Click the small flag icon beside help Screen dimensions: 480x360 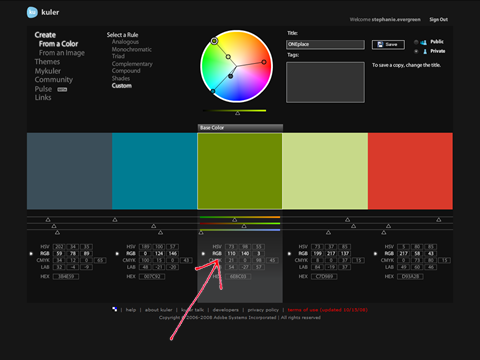[x=115, y=309]
